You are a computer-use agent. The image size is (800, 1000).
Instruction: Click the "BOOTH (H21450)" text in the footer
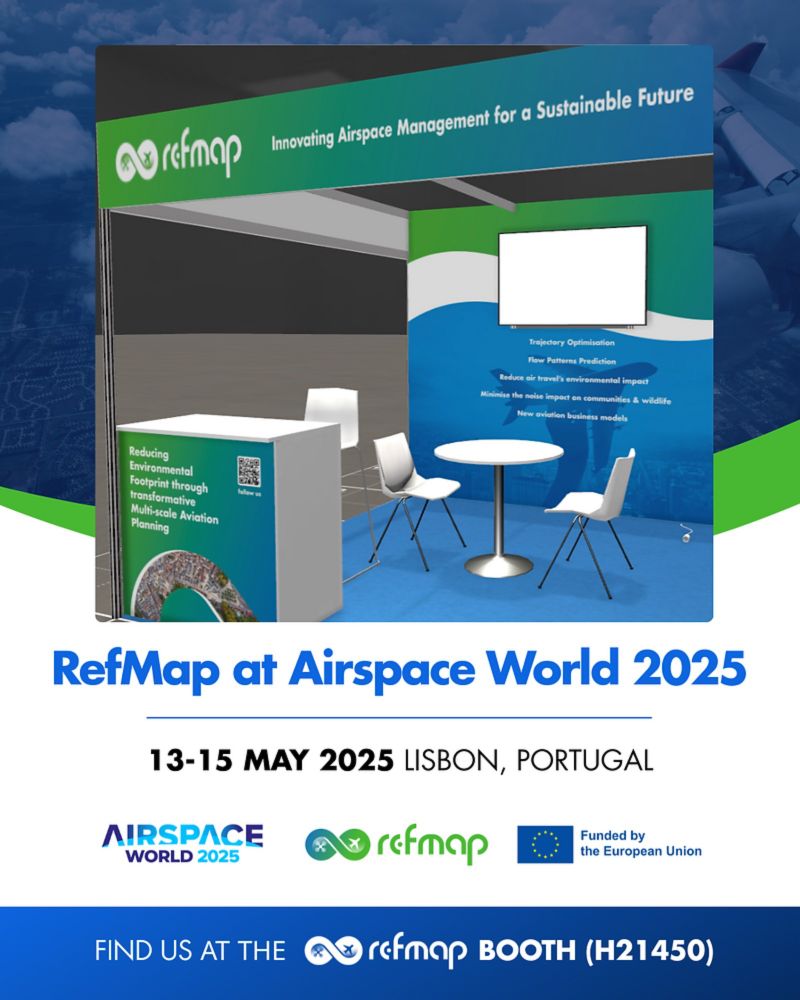tap(596, 950)
